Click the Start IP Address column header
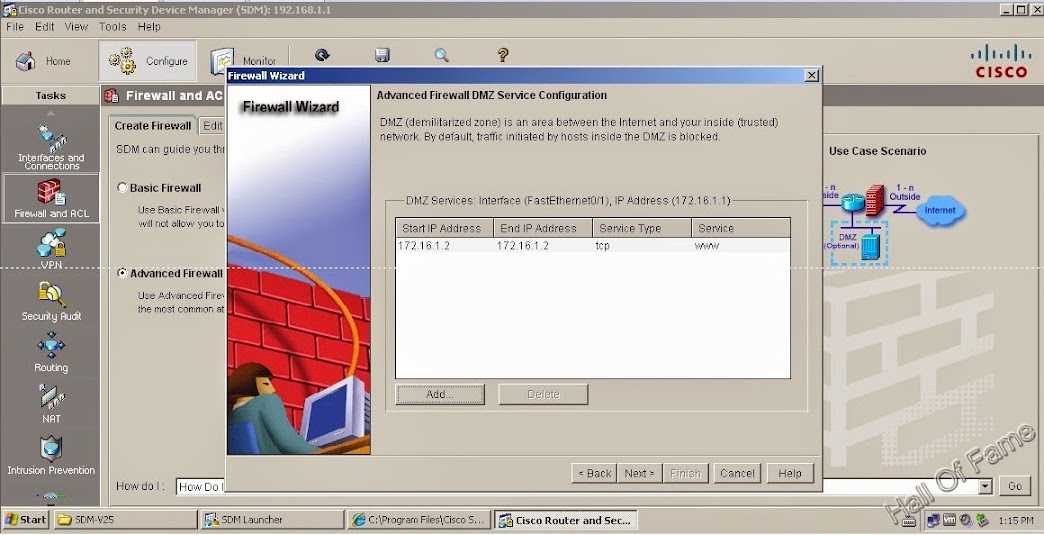The image size is (1044, 535). [x=444, y=228]
